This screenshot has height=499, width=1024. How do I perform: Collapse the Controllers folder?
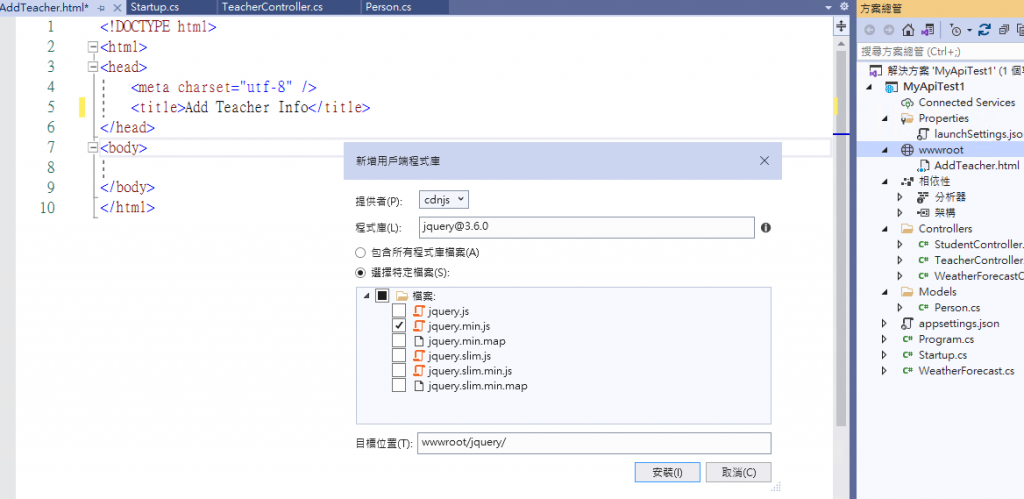pos(885,229)
